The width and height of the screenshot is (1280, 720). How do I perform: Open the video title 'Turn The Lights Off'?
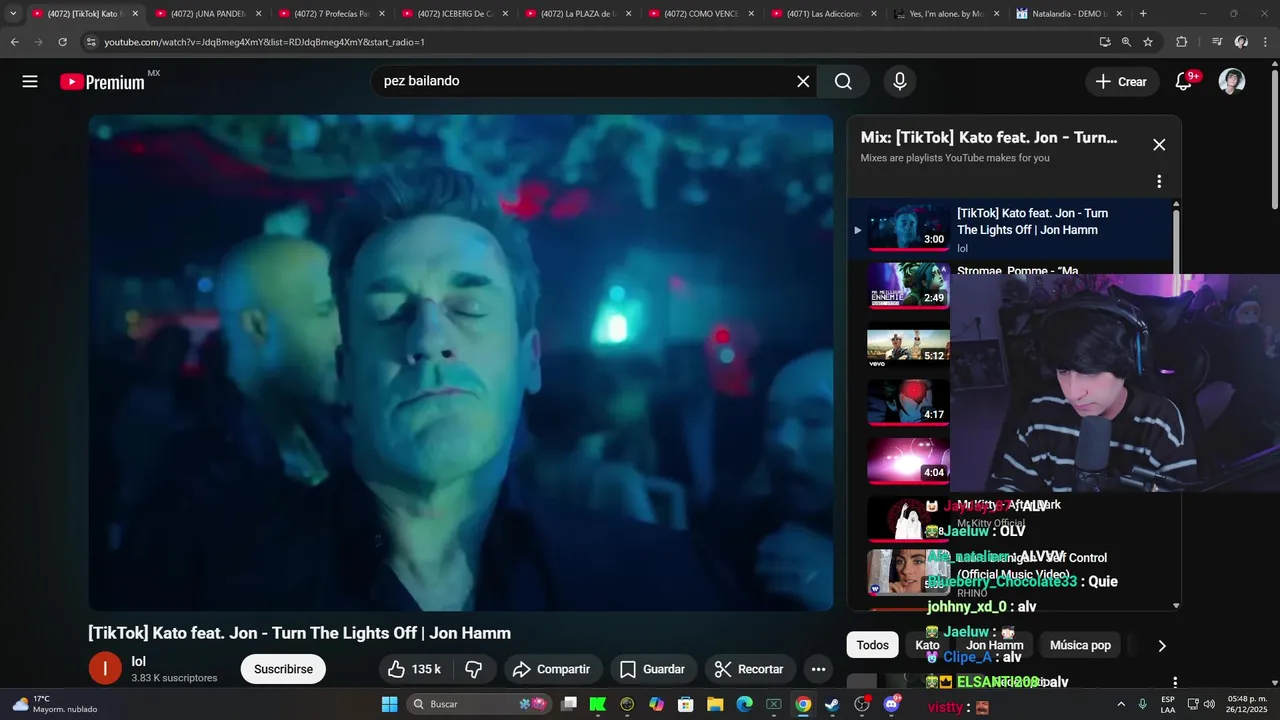pyautogui.click(x=299, y=633)
